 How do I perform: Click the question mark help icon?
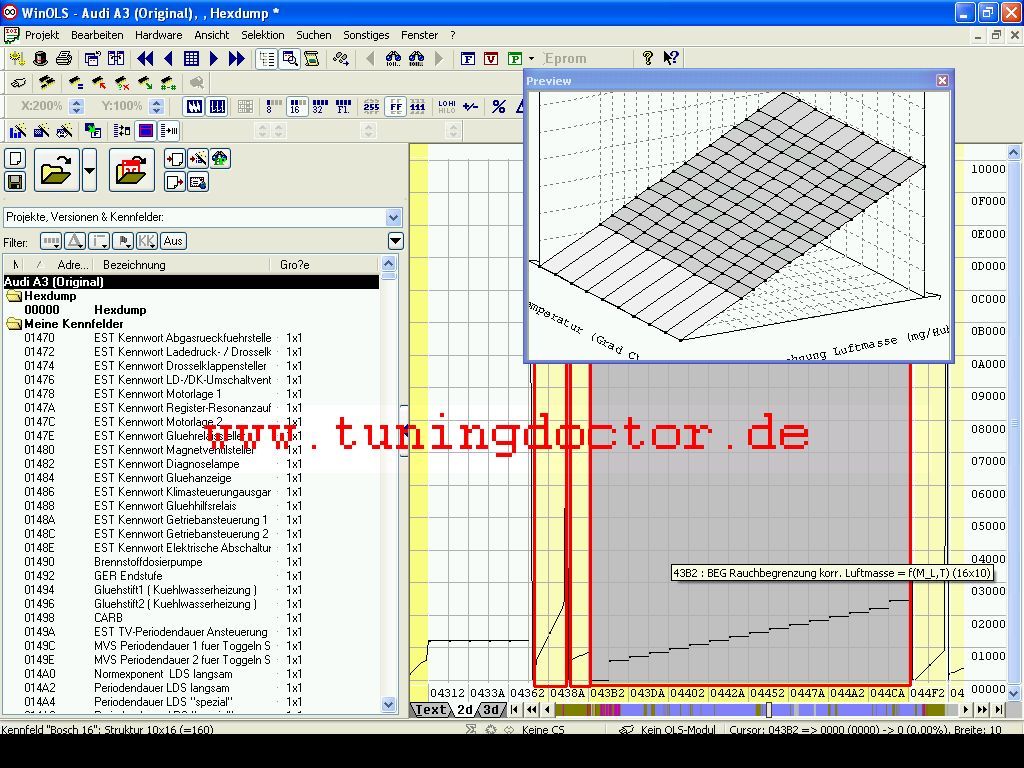tap(647, 58)
